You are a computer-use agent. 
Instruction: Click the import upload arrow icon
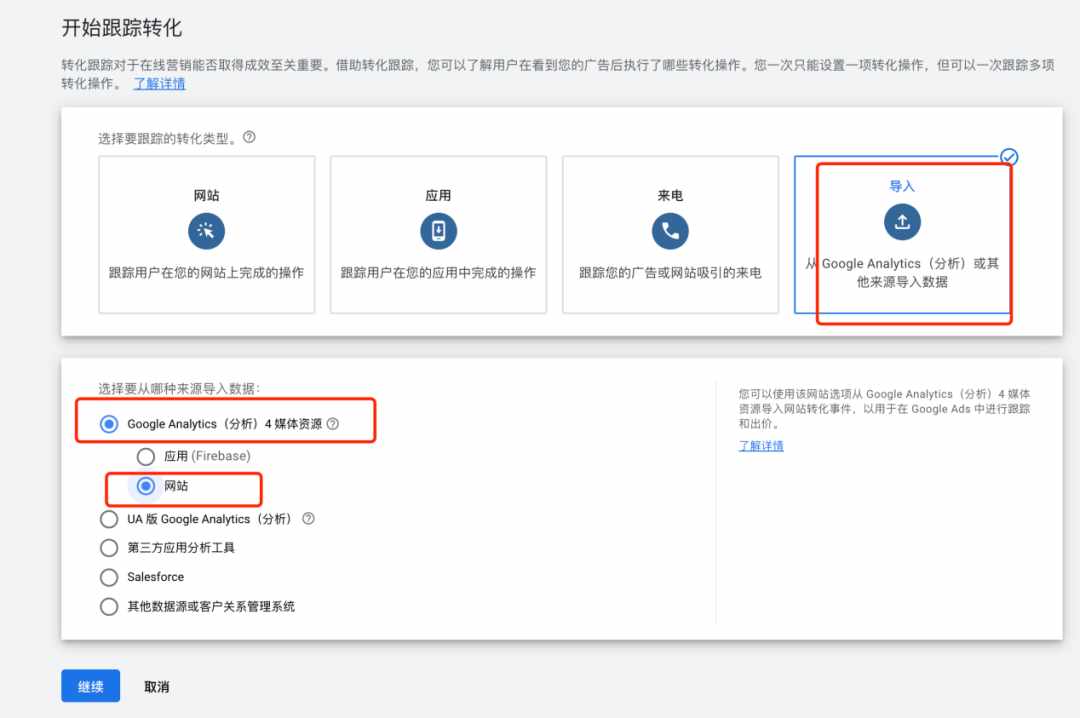point(902,222)
